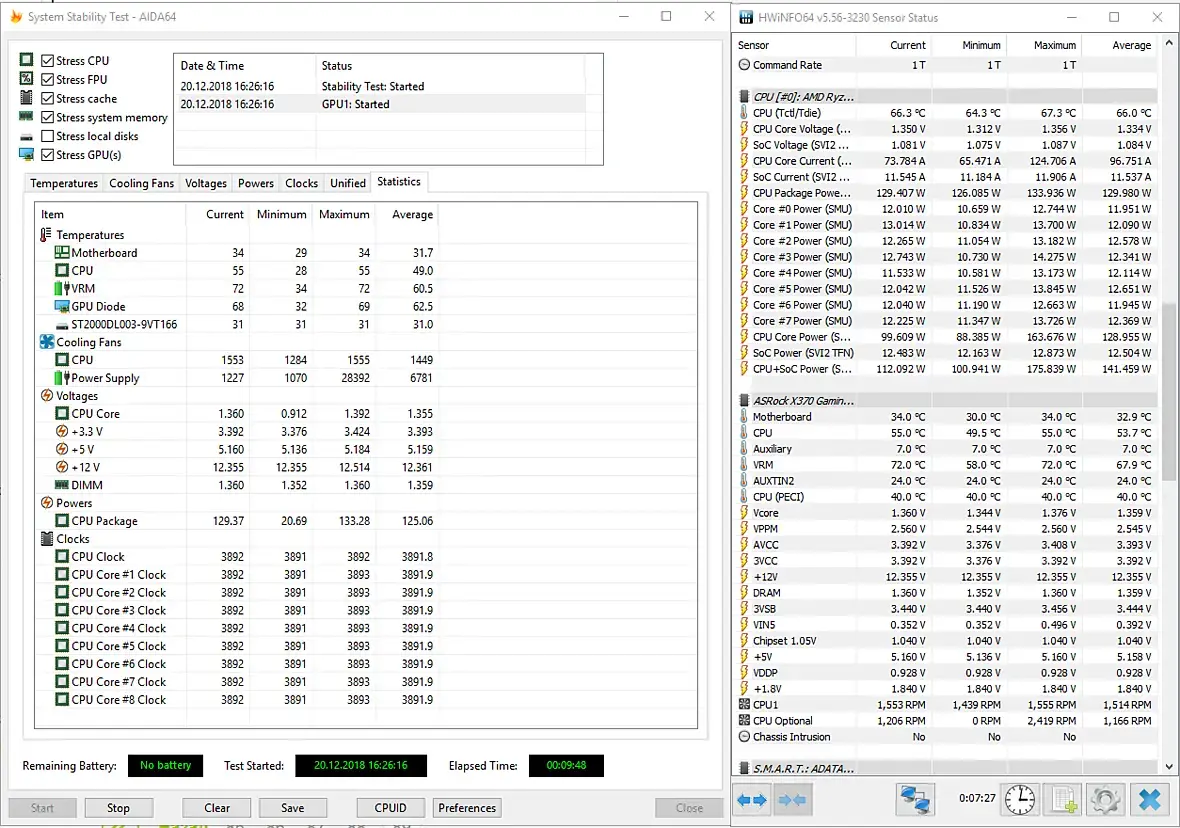This screenshot has height=828, width=1180.
Task: Click the VRM row icon in AIDA64
Action: pyautogui.click(x=62, y=288)
